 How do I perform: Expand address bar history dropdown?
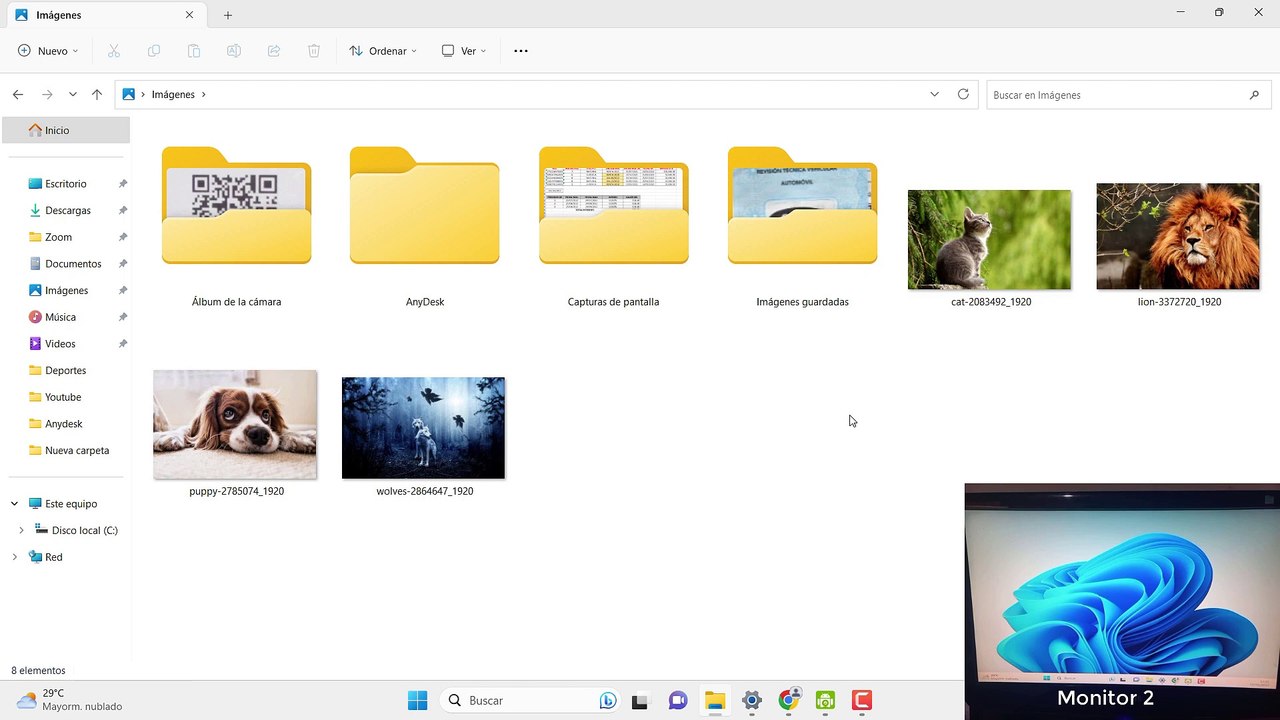934,94
